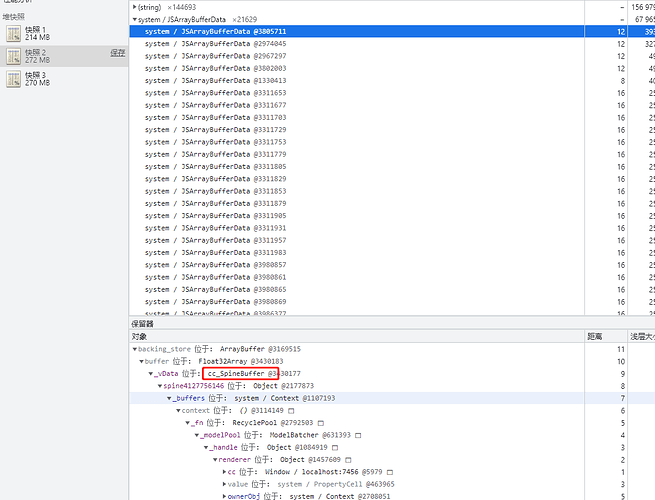Select snapshot 快照 3 (270 MB)
Screen dimensions: 655x500
[64, 79]
